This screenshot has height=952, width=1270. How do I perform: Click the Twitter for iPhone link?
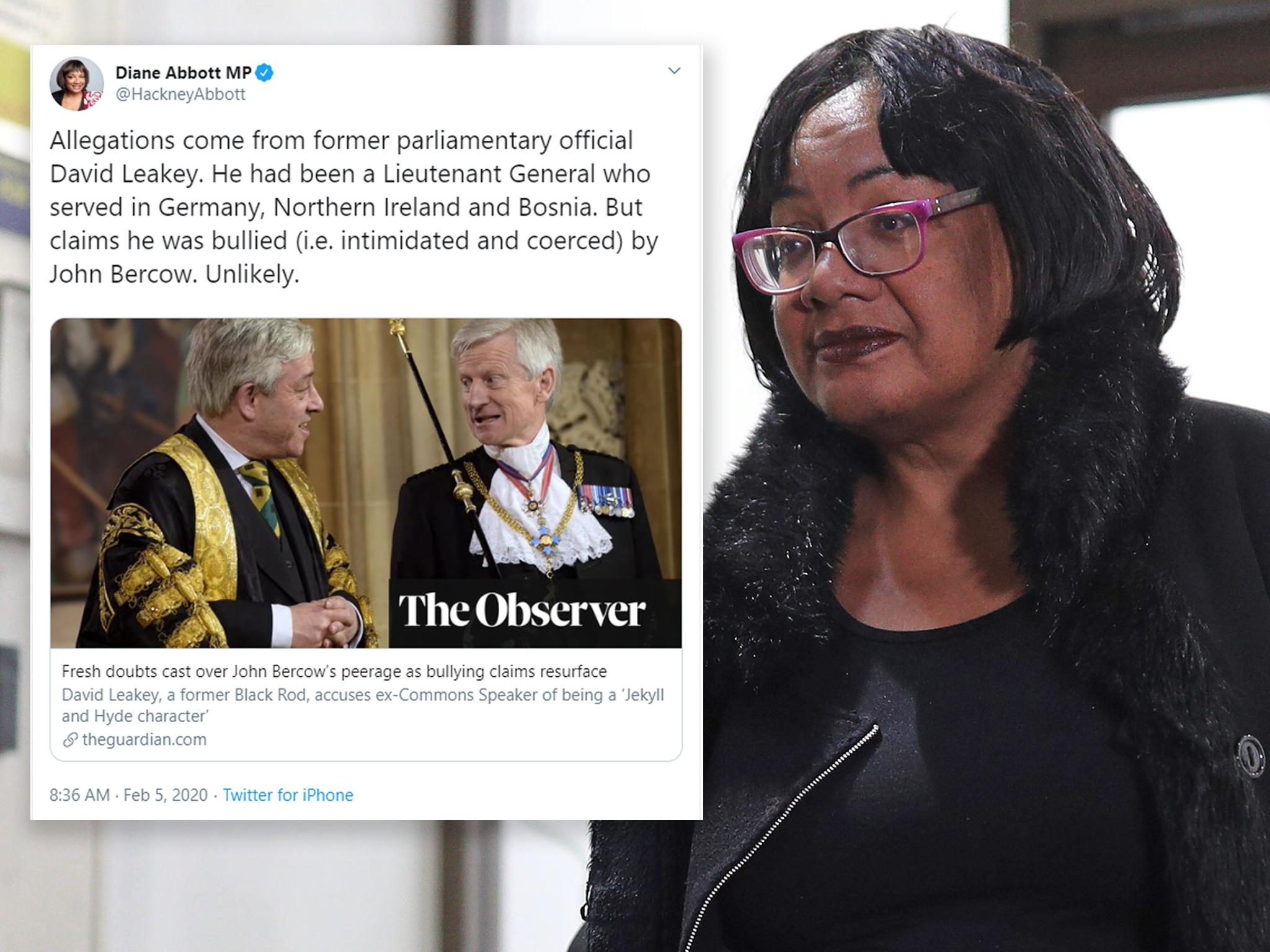(x=288, y=795)
